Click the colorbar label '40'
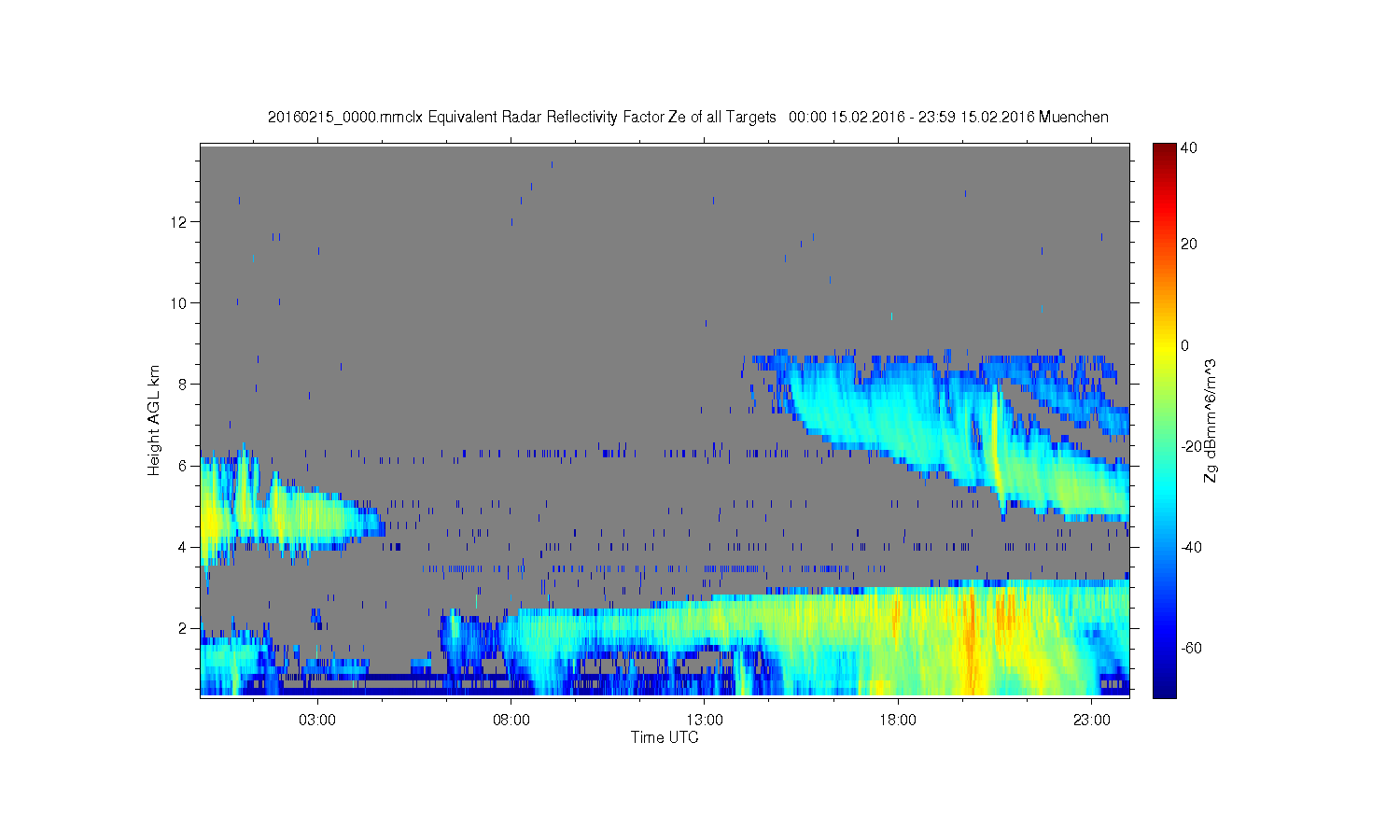This screenshot has height=840, width=1400. [1189, 148]
